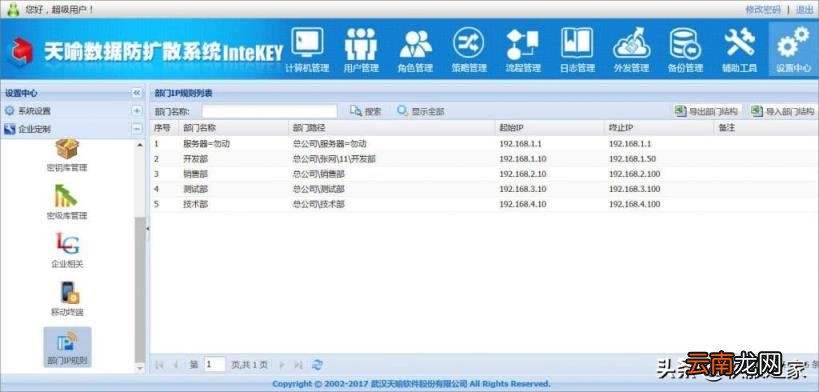Click end IP 192.168.2.100 cell
Screen dimensions: 819x392
(634, 174)
